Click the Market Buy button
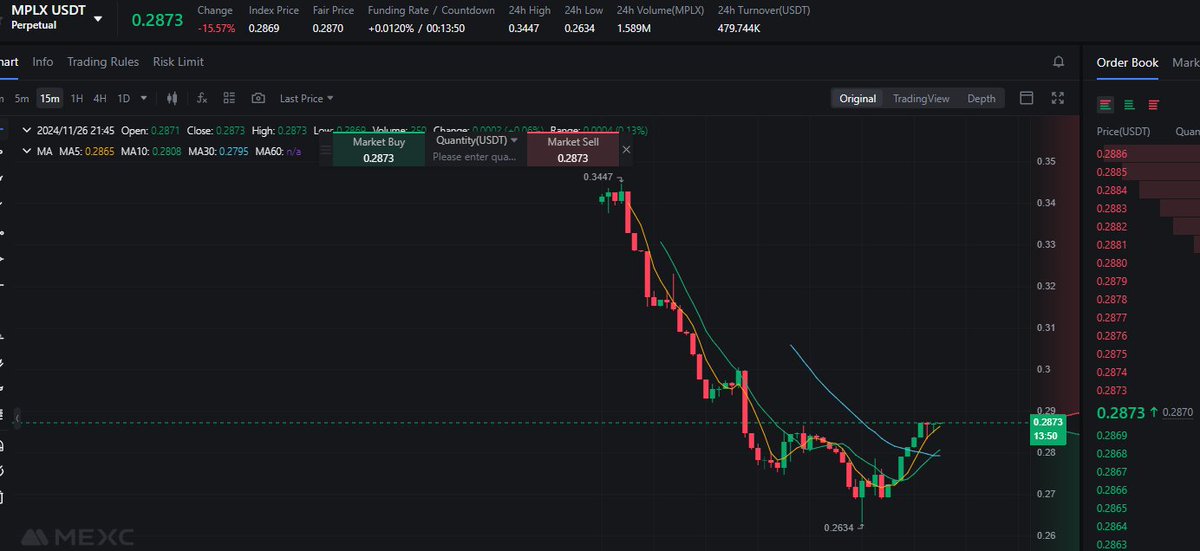 [379, 150]
